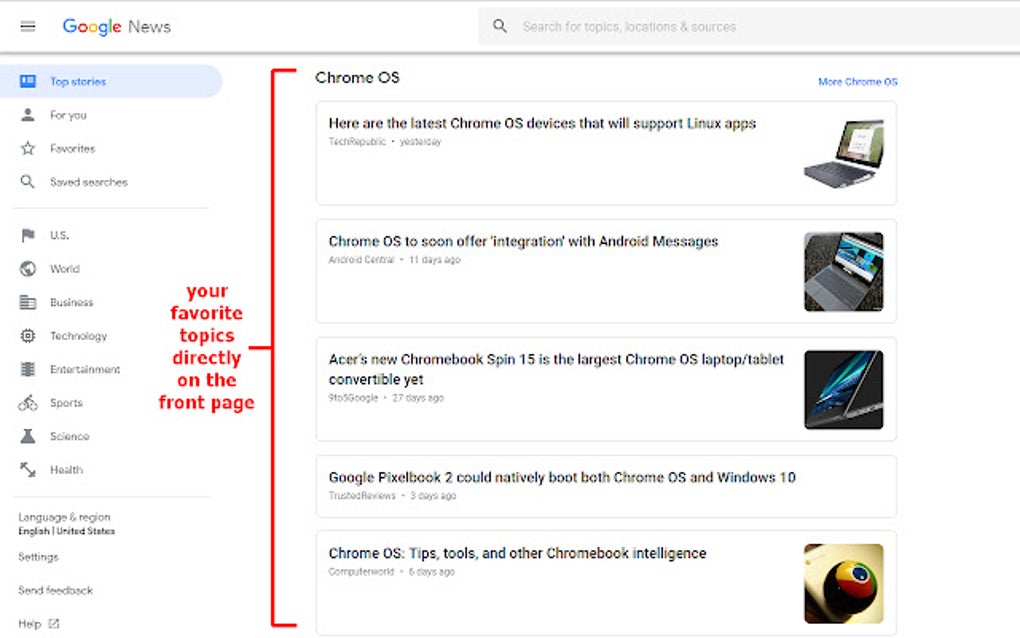This screenshot has width=1020, height=638.
Task: Open the U.S. news section
Action: pyautogui.click(x=59, y=235)
